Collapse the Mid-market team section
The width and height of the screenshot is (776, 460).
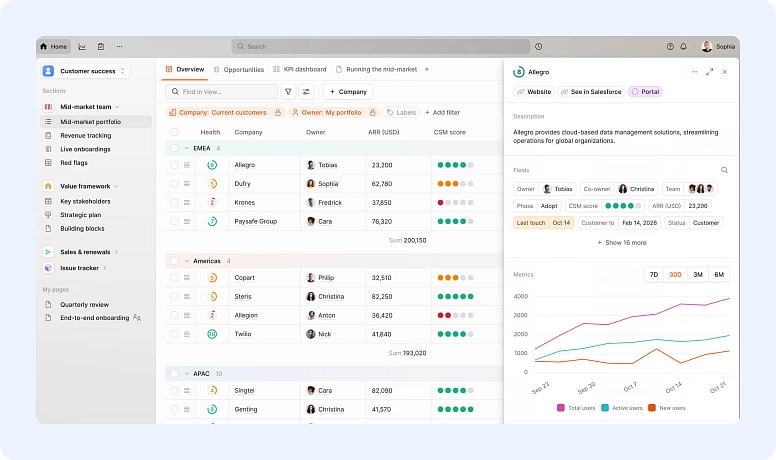(117, 106)
